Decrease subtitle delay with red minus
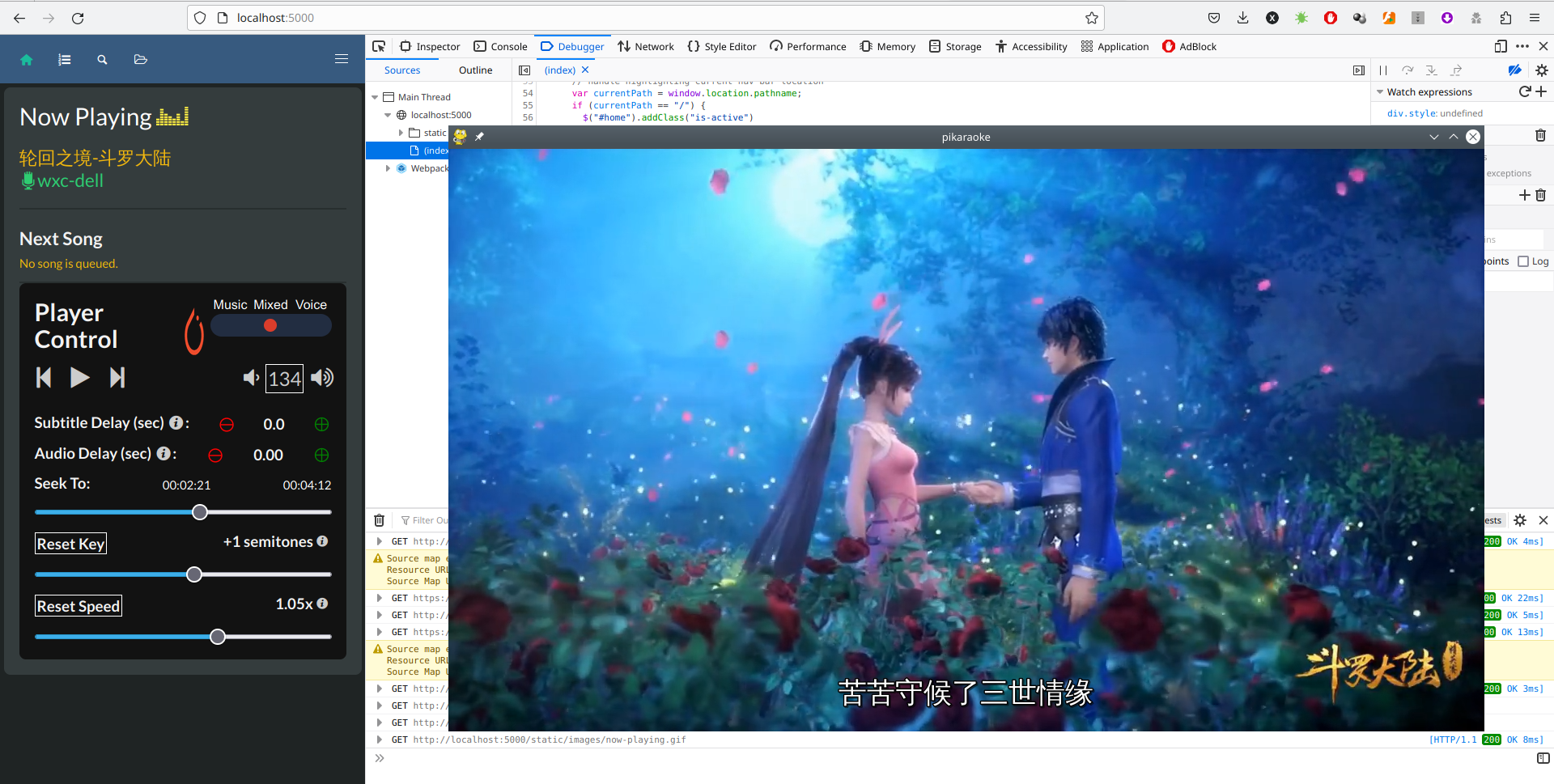1554x784 pixels. pos(227,424)
